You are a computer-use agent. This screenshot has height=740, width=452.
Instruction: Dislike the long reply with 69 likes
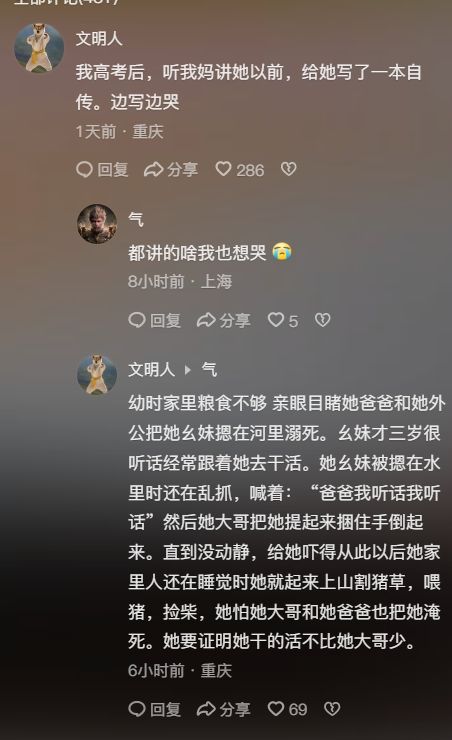click(332, 708)
